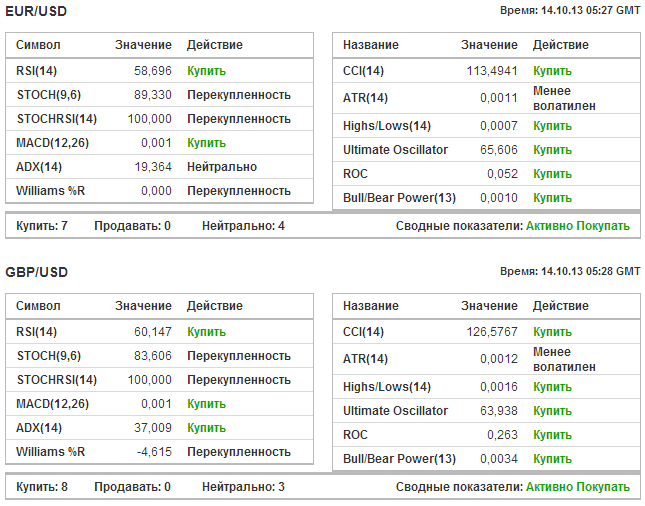The width and height of the screenshot is (645, 506).
Task: Click the 'Название' column header in the EUR/USD table
Action: click(x=371, y=45)
